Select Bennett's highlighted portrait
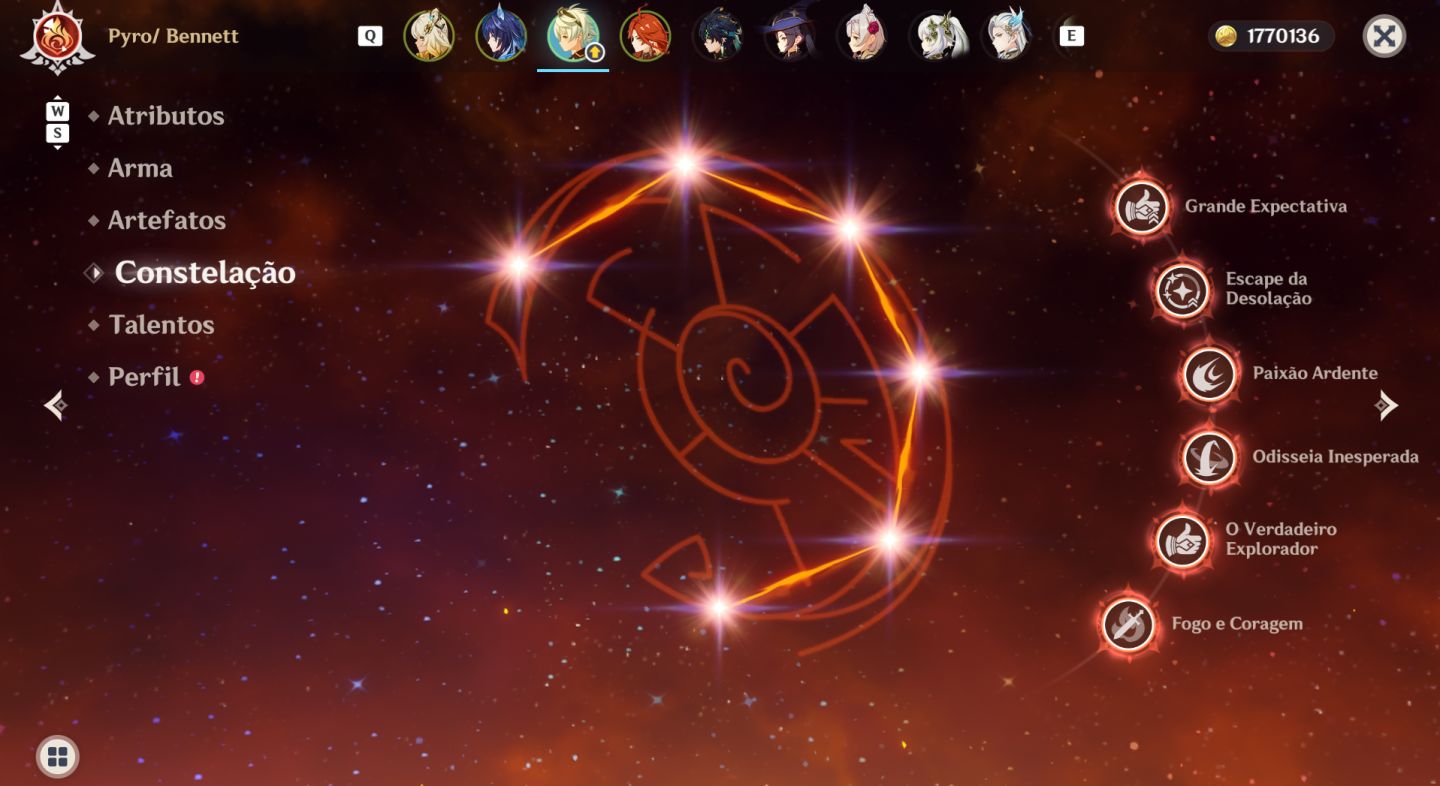 573,36
